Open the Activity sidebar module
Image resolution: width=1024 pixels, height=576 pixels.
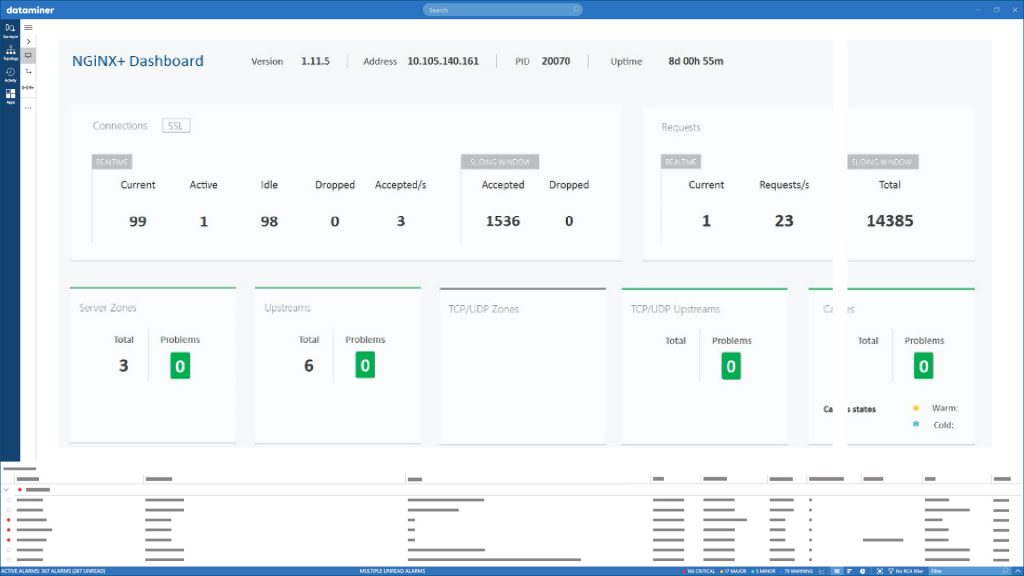pyautogui.click(x=10, y=74)
